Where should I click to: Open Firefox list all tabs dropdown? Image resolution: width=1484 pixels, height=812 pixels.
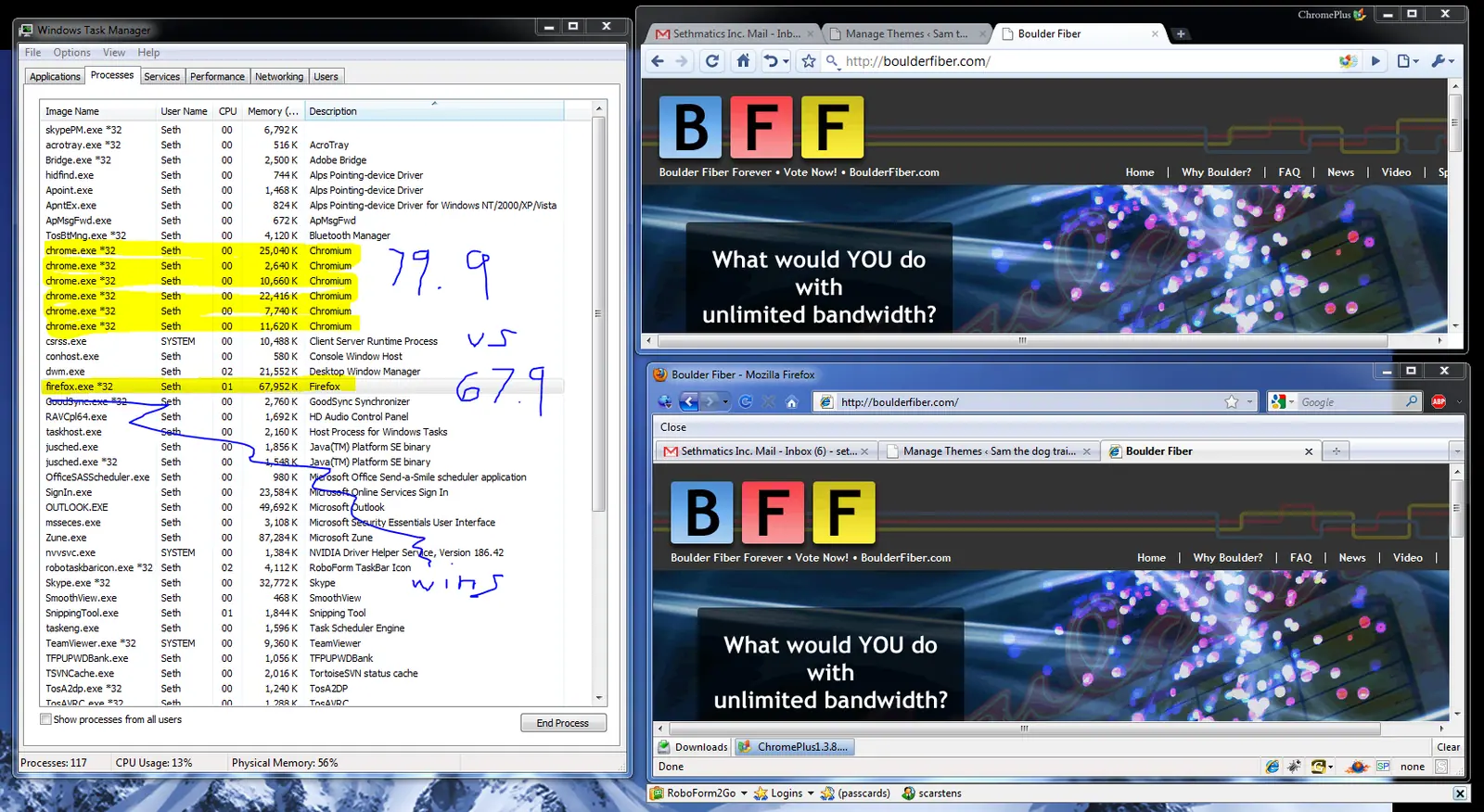[1457, 451]
